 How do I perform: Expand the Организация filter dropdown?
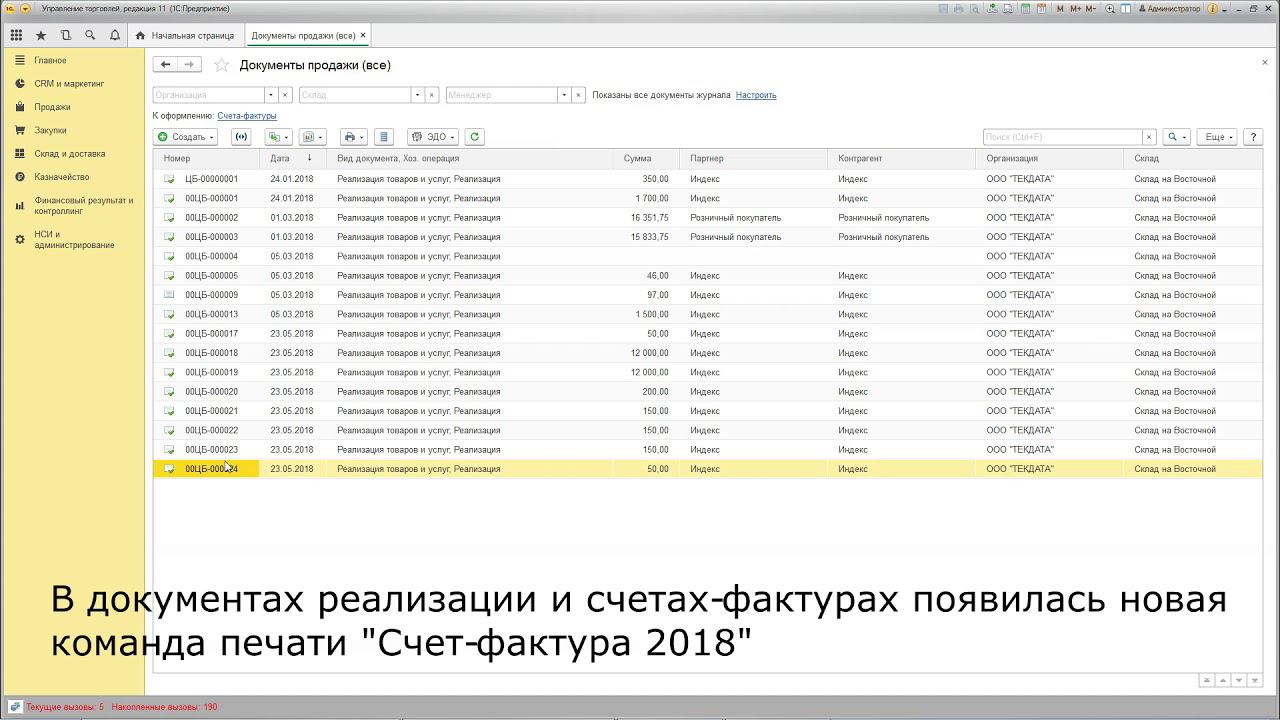point(270,95)
